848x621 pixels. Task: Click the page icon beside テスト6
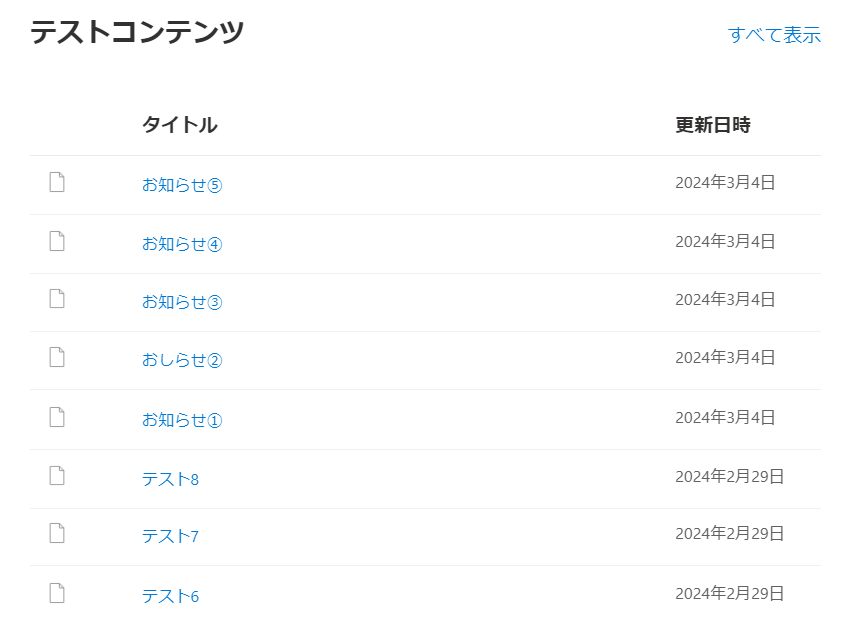pyautogui.click(x=57, y=593)
